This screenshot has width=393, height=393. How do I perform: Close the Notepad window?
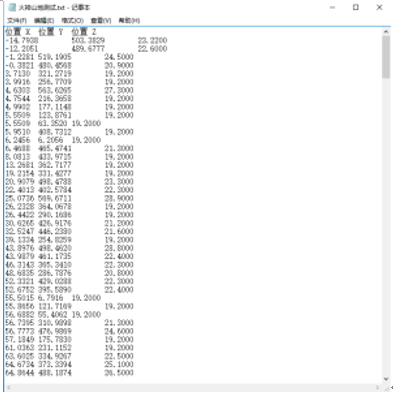click(379, 7)
